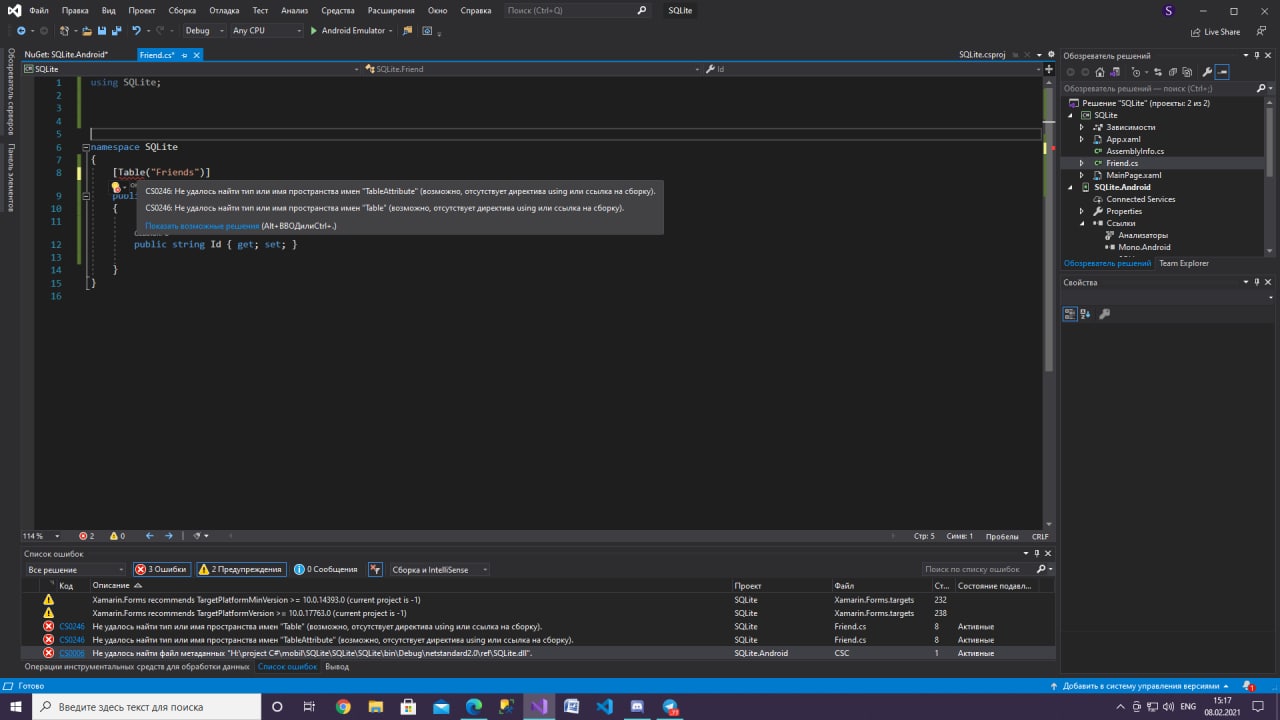Toggle Categorized view in Свойства panel

point(1070,314)
